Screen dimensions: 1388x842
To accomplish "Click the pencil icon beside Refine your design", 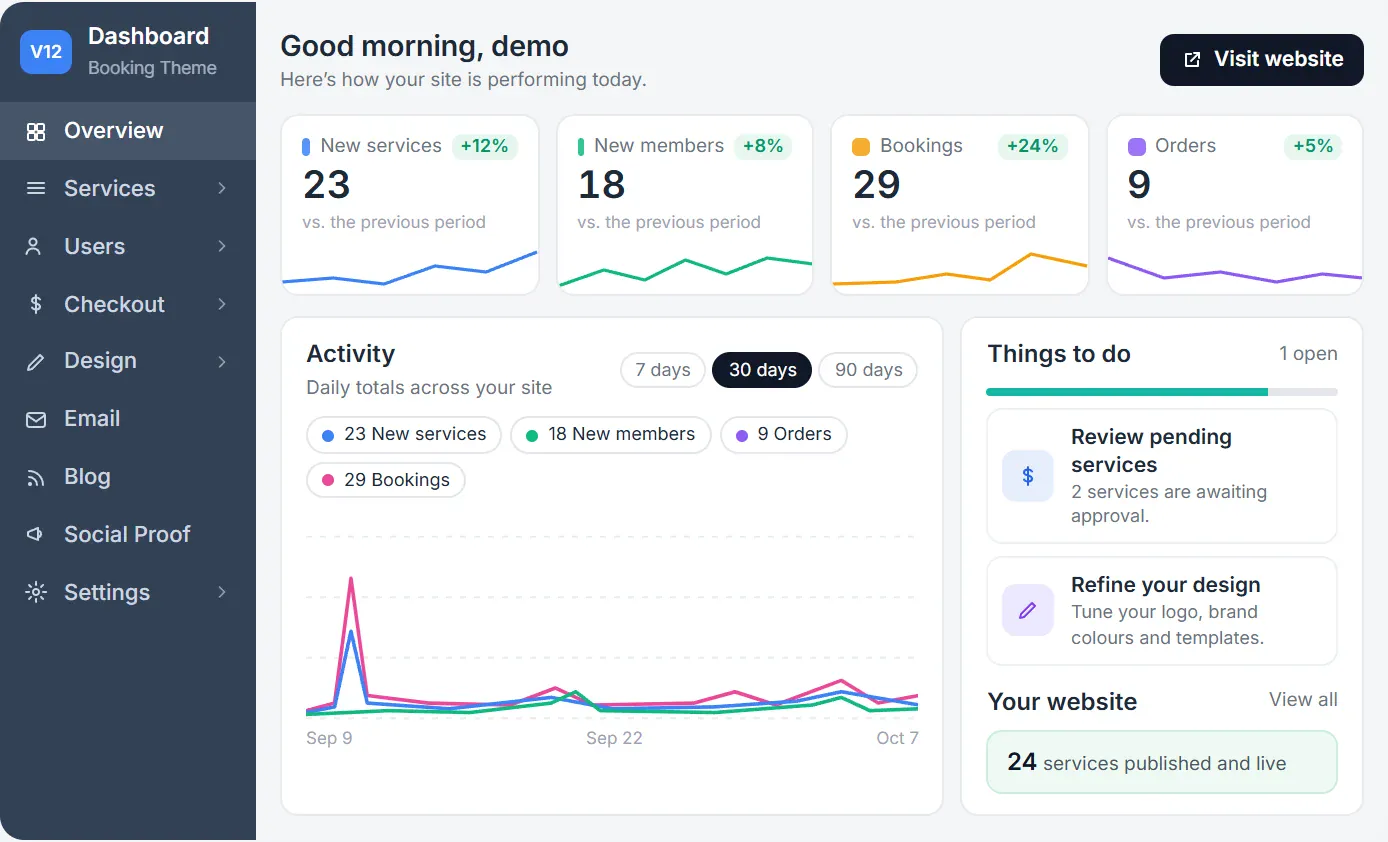I will [1028, 610].
